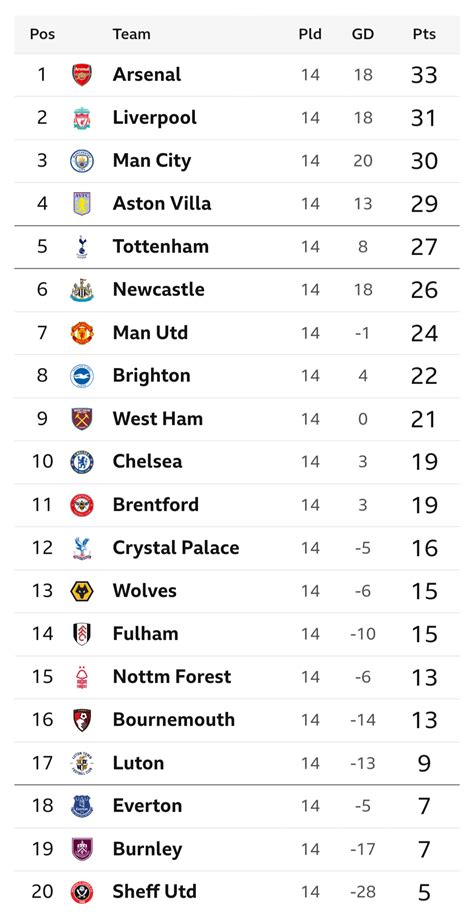Click the Aston Villa crest icon
474x921 pixels.
(x=82, y=204)
